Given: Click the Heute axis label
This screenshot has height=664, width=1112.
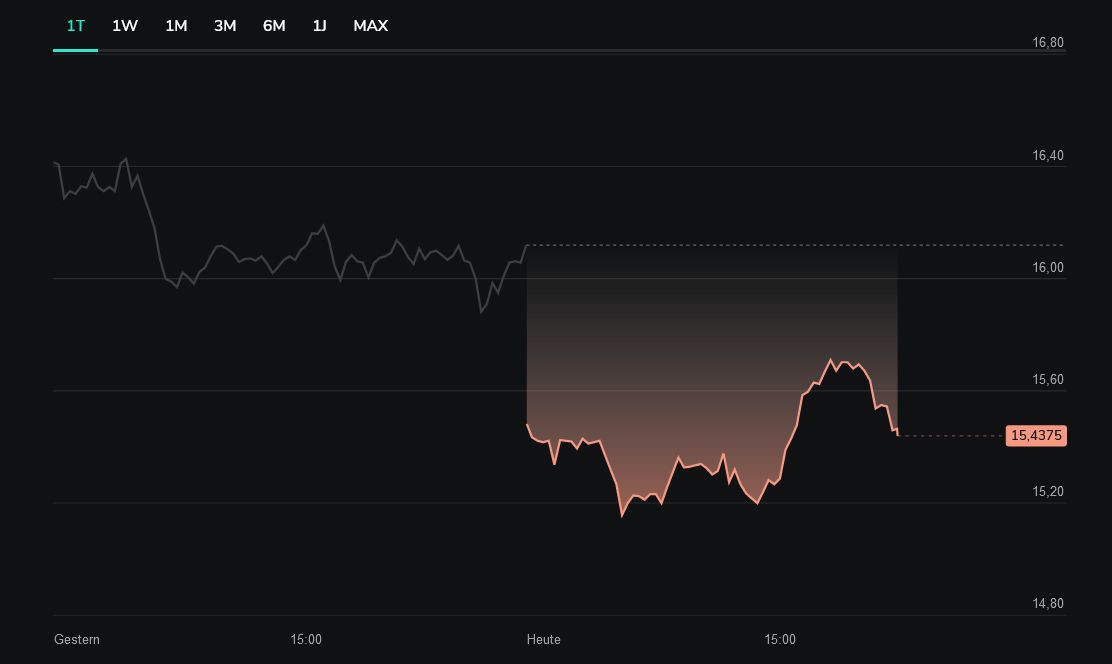Looking at the screenshot, I should 543,639.
